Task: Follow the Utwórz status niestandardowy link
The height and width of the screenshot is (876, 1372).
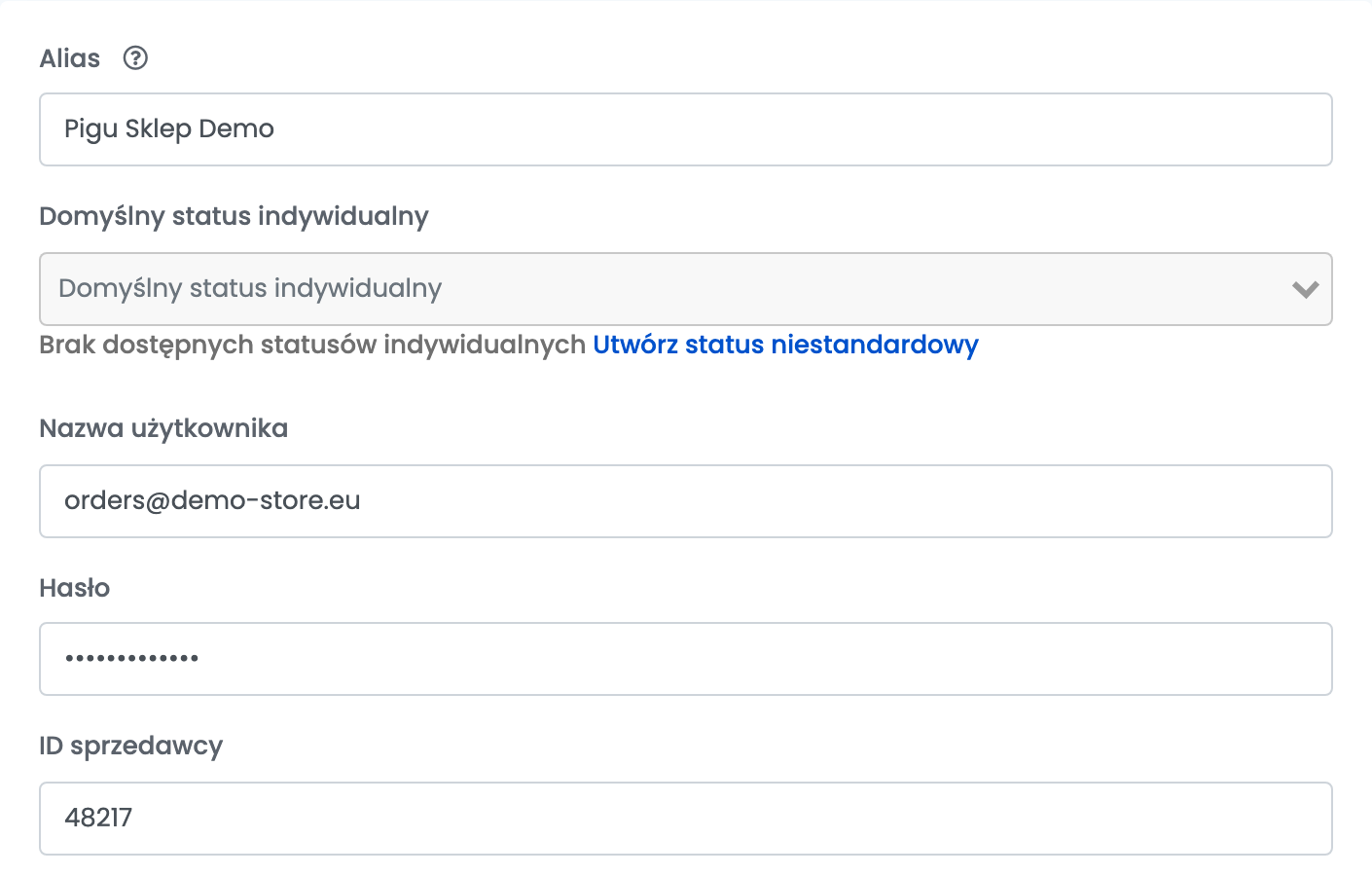Action: point(785,346)
